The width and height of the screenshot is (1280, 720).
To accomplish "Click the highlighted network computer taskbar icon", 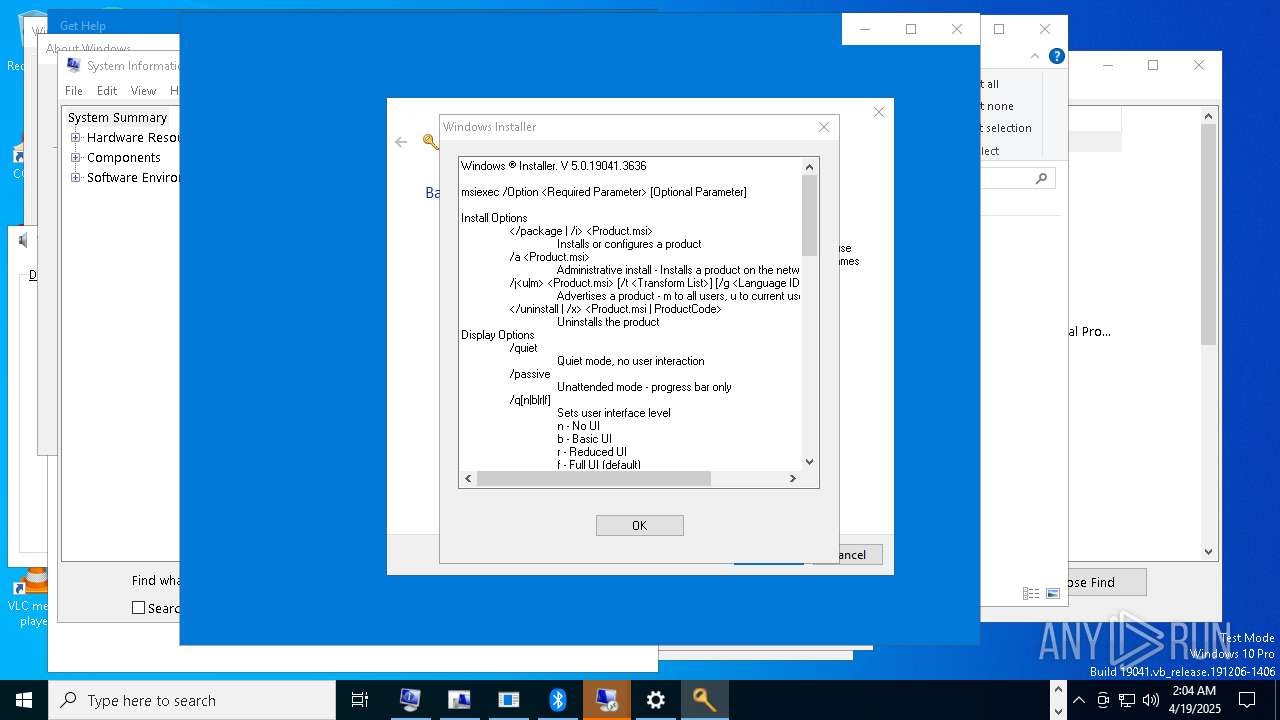I will click(x=606, y=700).
